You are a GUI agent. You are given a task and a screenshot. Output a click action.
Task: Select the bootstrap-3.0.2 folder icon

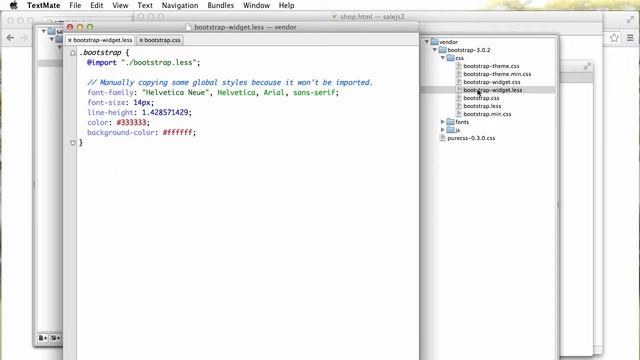tap(442, 50)
